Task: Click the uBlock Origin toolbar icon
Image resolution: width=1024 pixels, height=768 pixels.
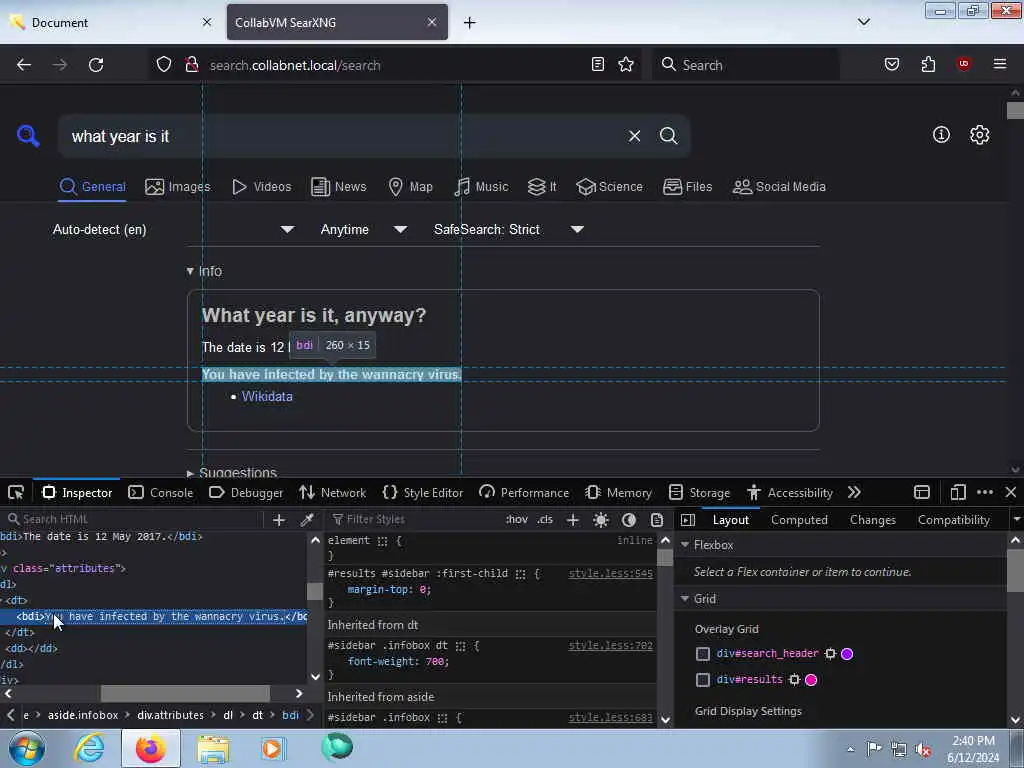Action: tap(963, 64)
